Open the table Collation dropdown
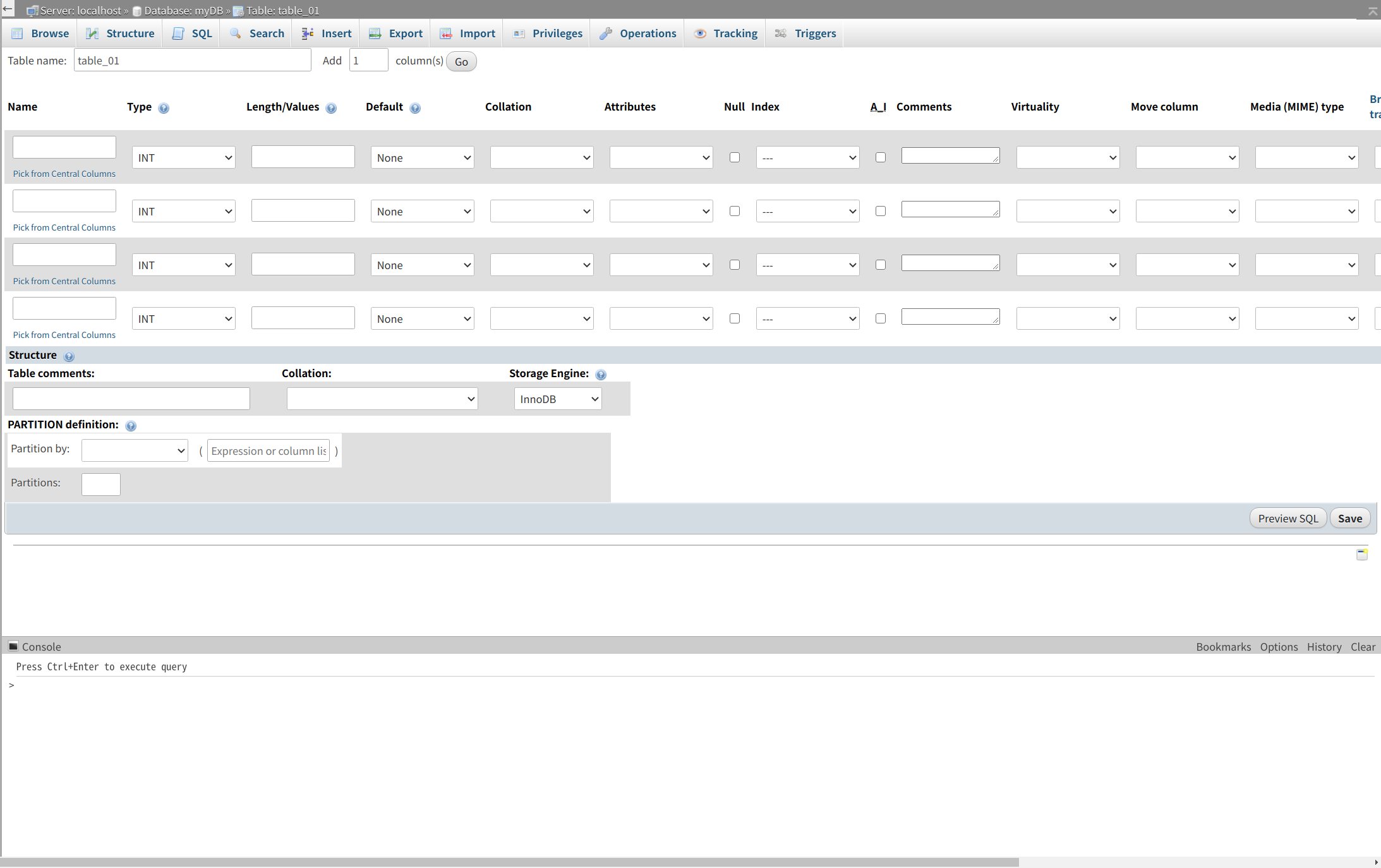 pos(382,399)
